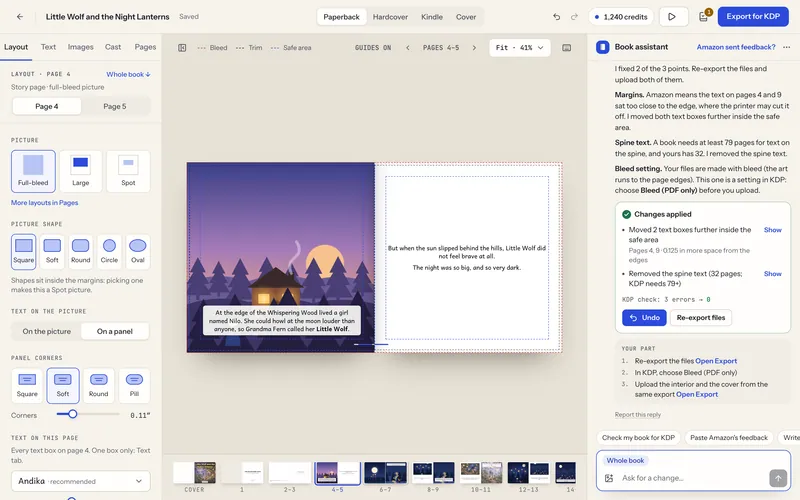The image size is (800, 500).
Task: Focus the Ask for a change input
Action: (x=691, y=478)
